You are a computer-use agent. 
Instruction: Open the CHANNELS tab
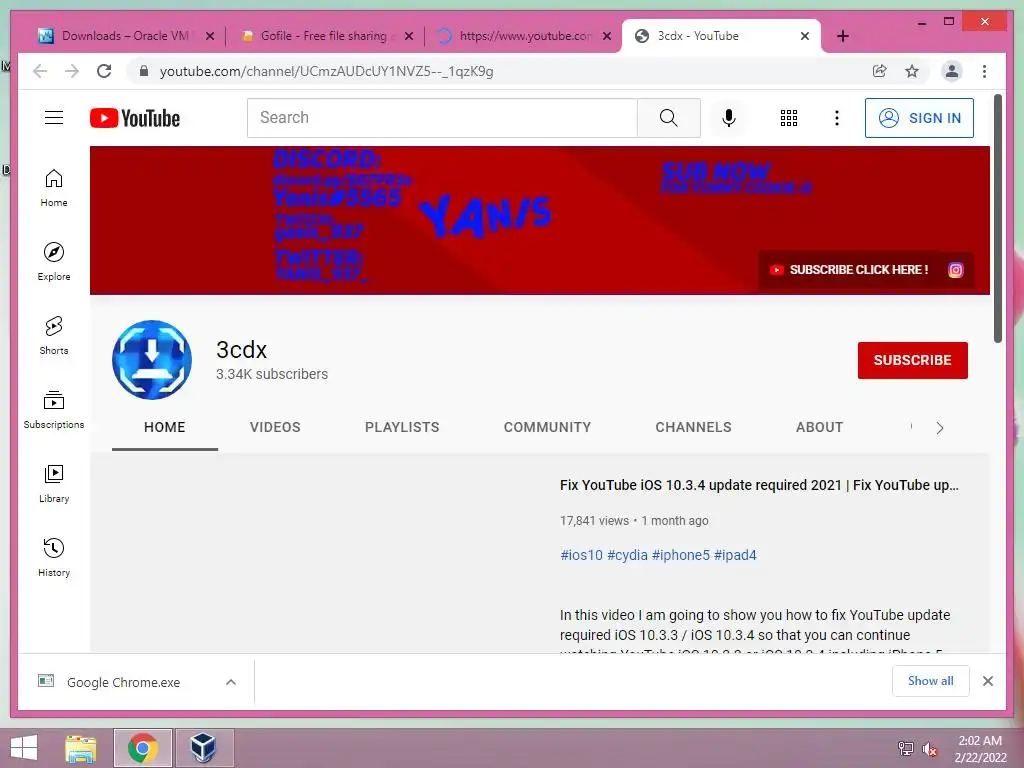tap(694, 427)
